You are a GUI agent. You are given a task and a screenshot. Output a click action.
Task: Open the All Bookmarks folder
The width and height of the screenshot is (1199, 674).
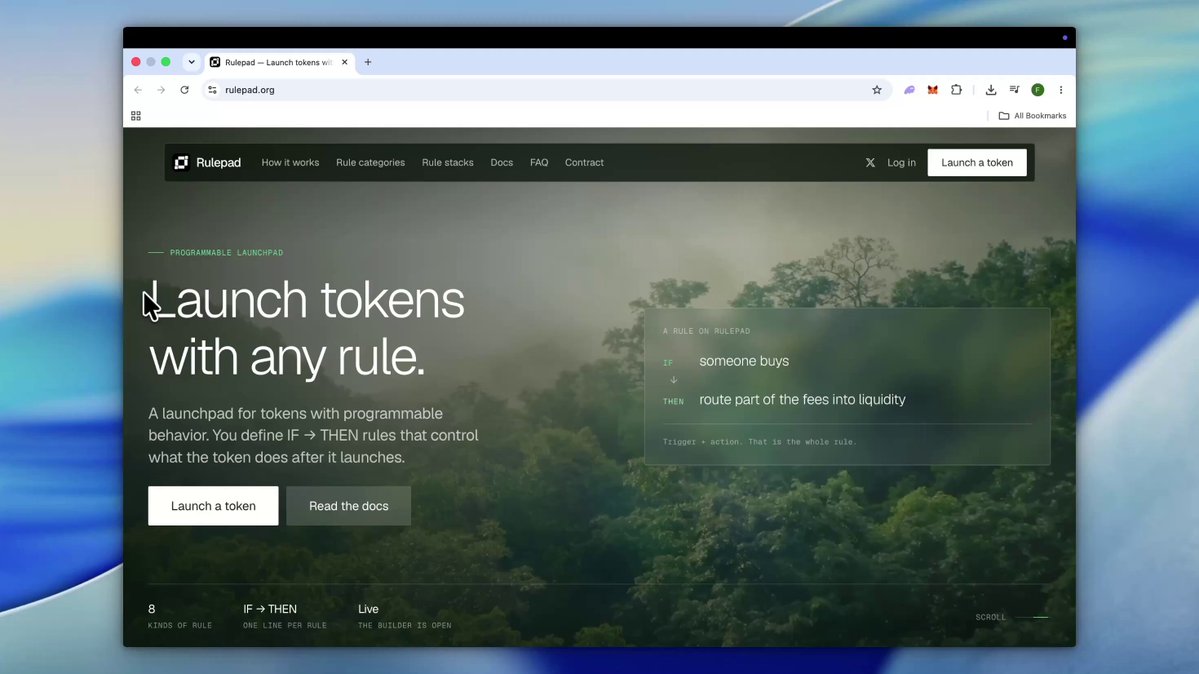[1032, 116]
